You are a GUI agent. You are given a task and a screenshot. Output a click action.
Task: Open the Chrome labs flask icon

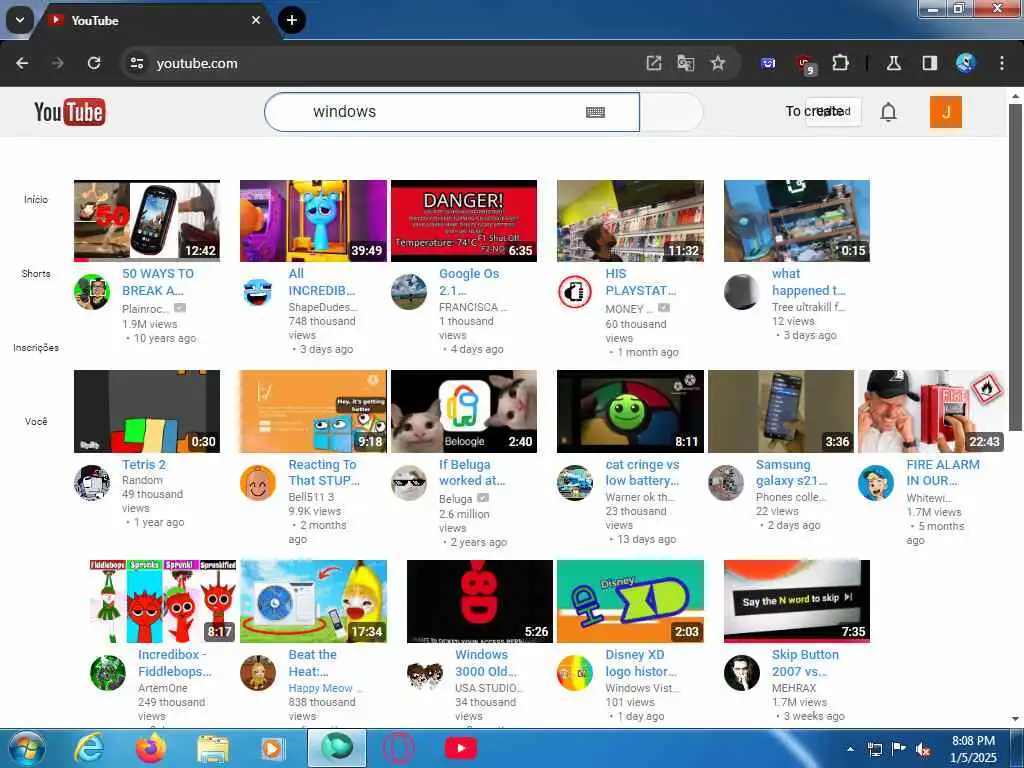894,63
